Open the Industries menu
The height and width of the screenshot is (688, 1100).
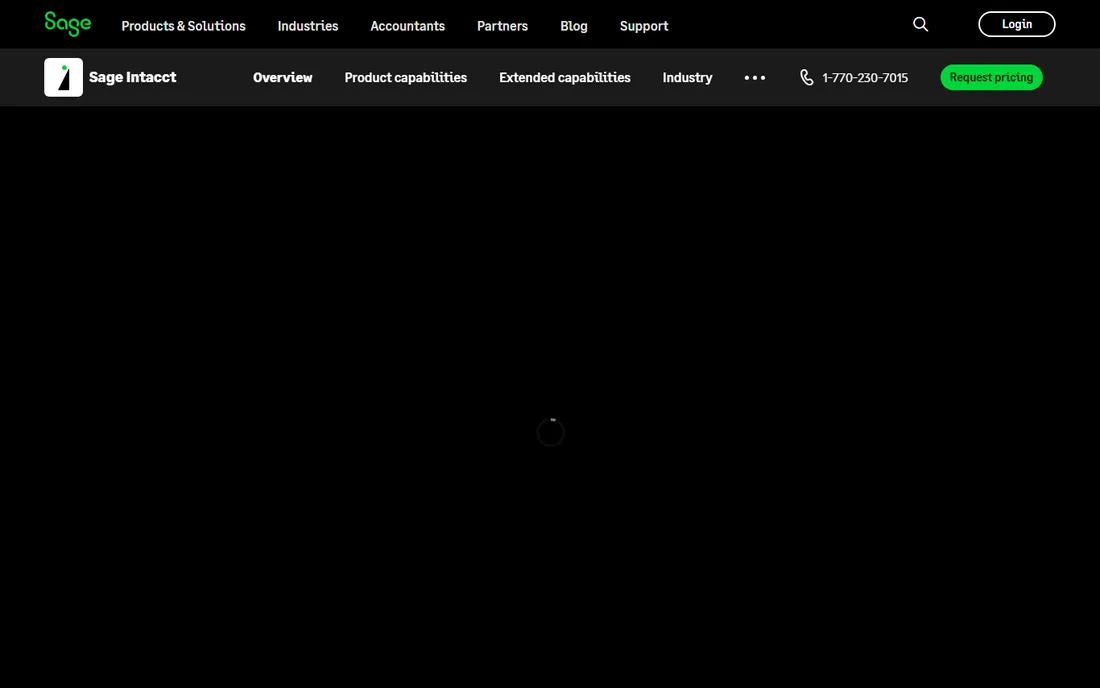point(308,26)
